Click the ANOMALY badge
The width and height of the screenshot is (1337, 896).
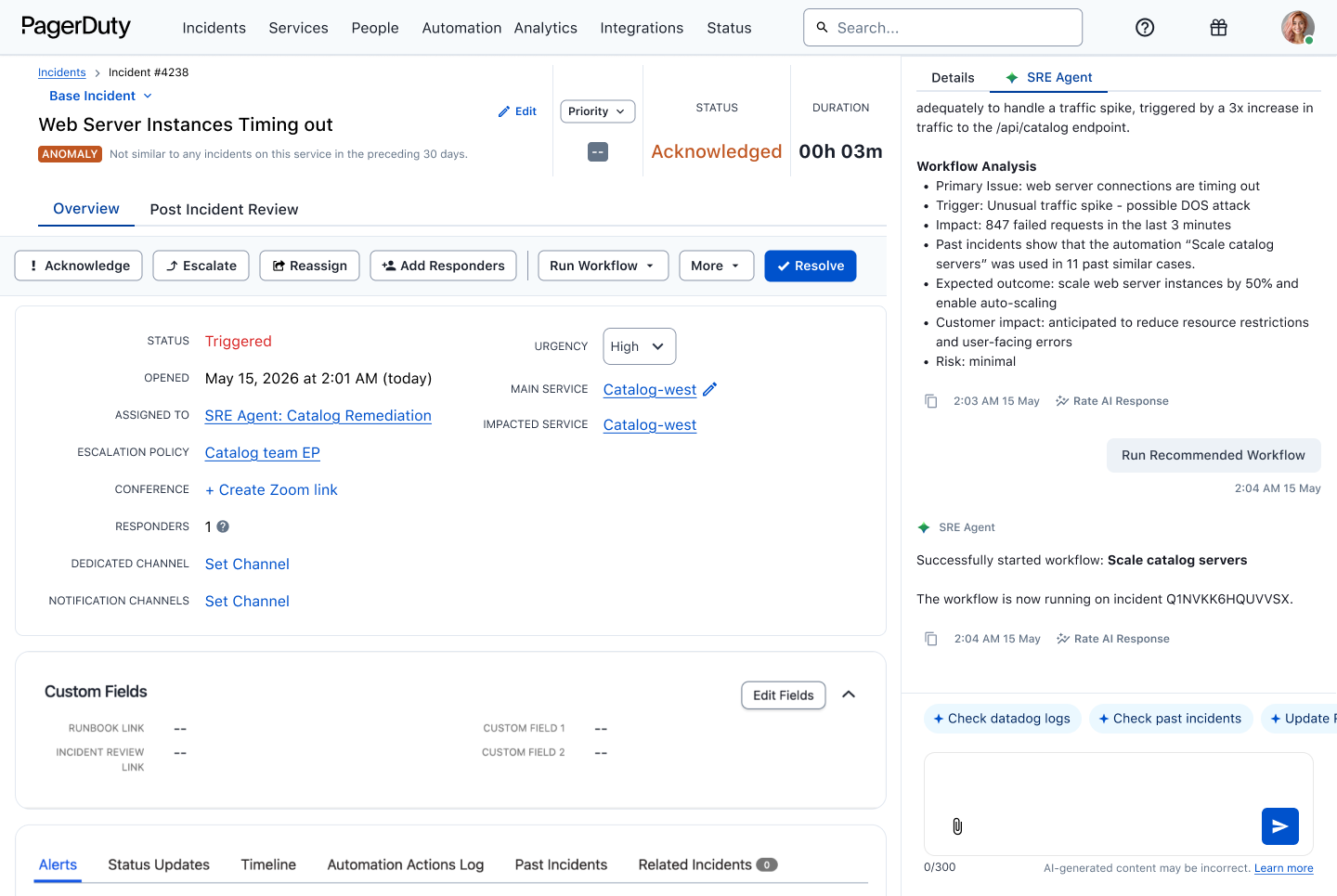click(70, 154)
